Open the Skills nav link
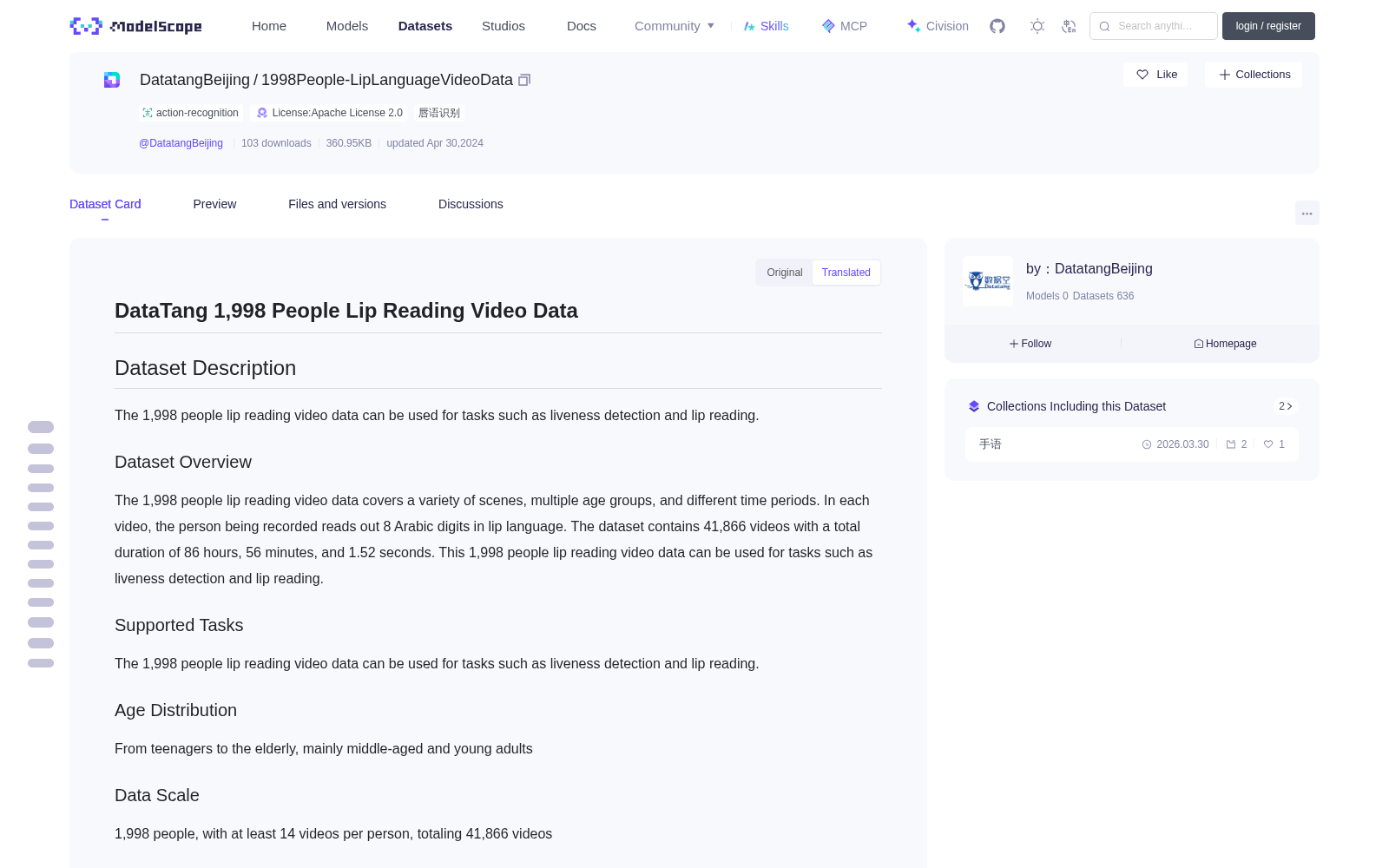 767,26
